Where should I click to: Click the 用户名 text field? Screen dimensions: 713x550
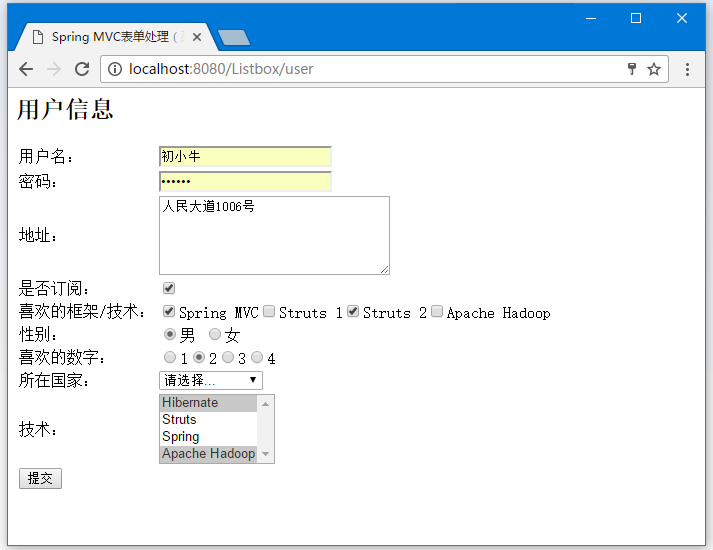tap(245, 157)
